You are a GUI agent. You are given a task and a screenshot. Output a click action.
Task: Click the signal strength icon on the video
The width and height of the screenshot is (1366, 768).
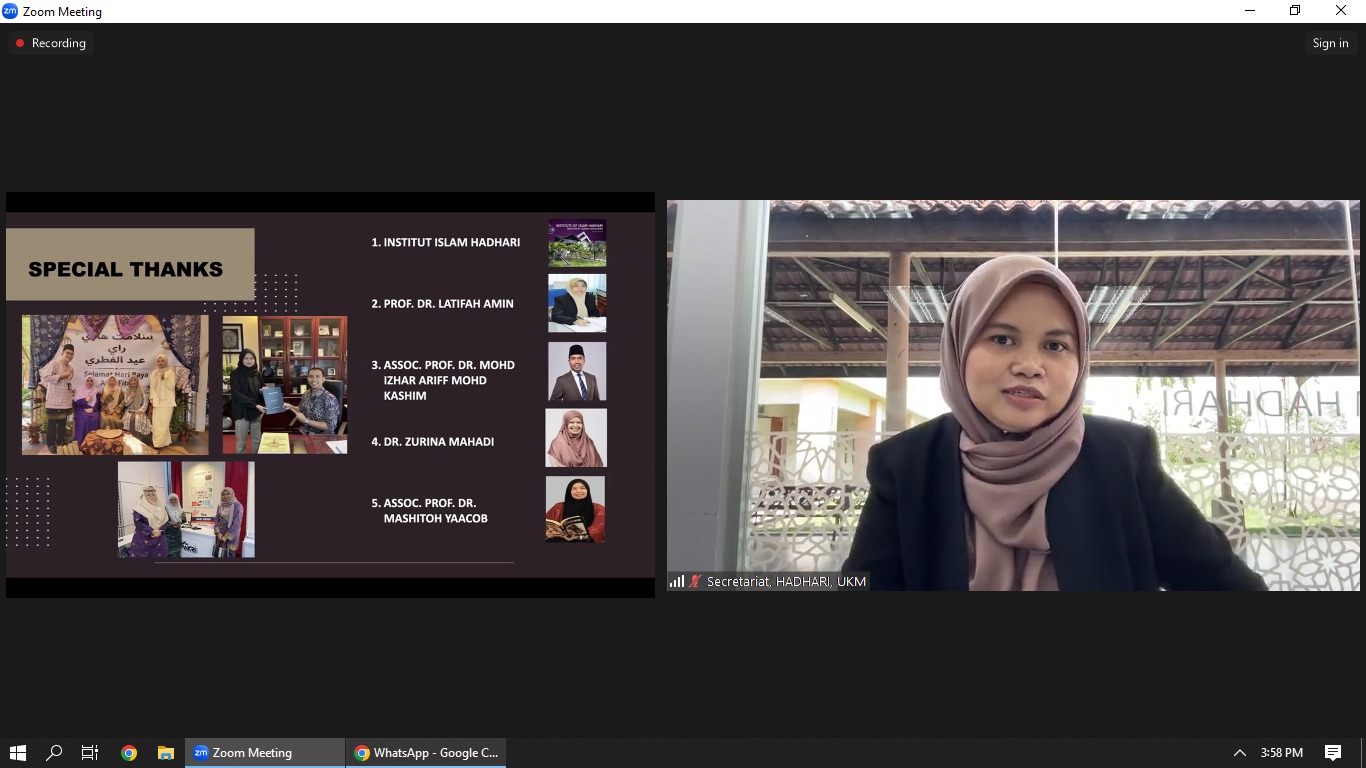tap(677, 581)
